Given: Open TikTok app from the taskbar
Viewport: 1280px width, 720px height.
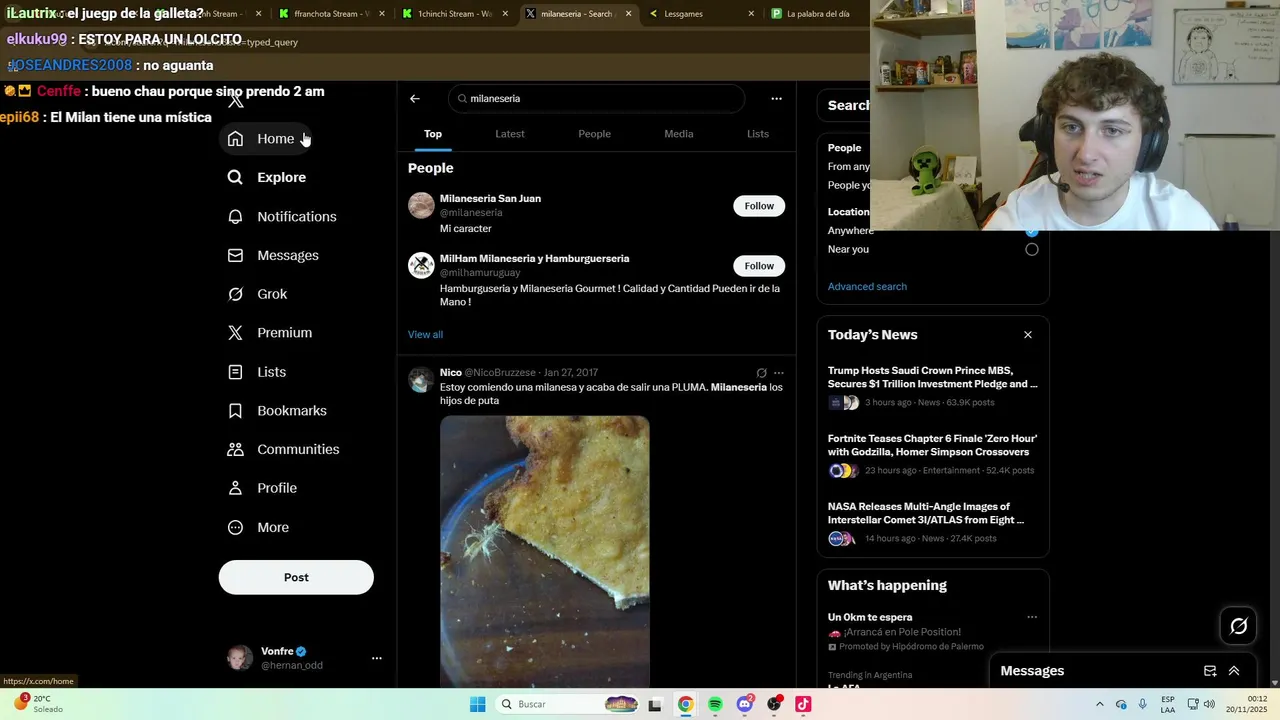Looking at the screenshot, I should (803, 704).
